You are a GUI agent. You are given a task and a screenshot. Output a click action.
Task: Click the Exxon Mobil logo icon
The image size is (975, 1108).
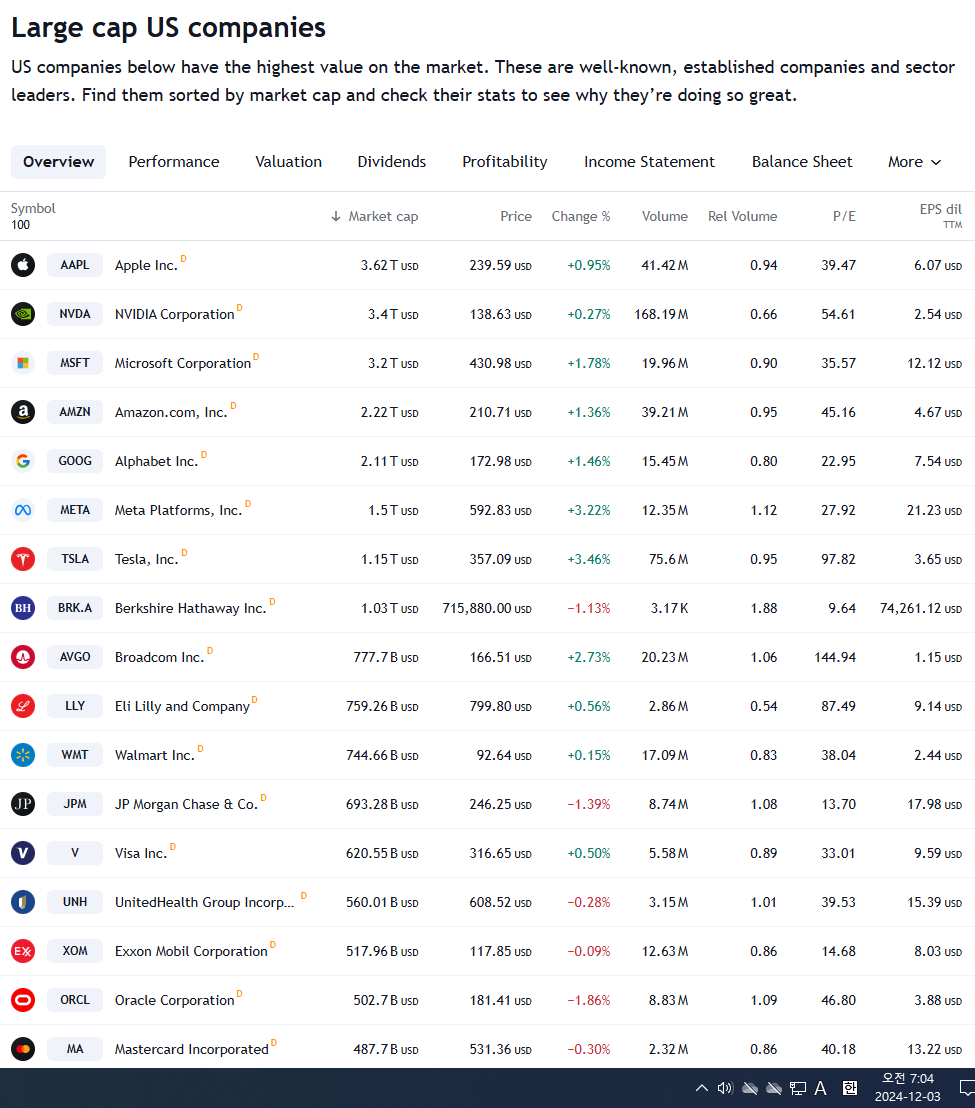click(23, 951)
